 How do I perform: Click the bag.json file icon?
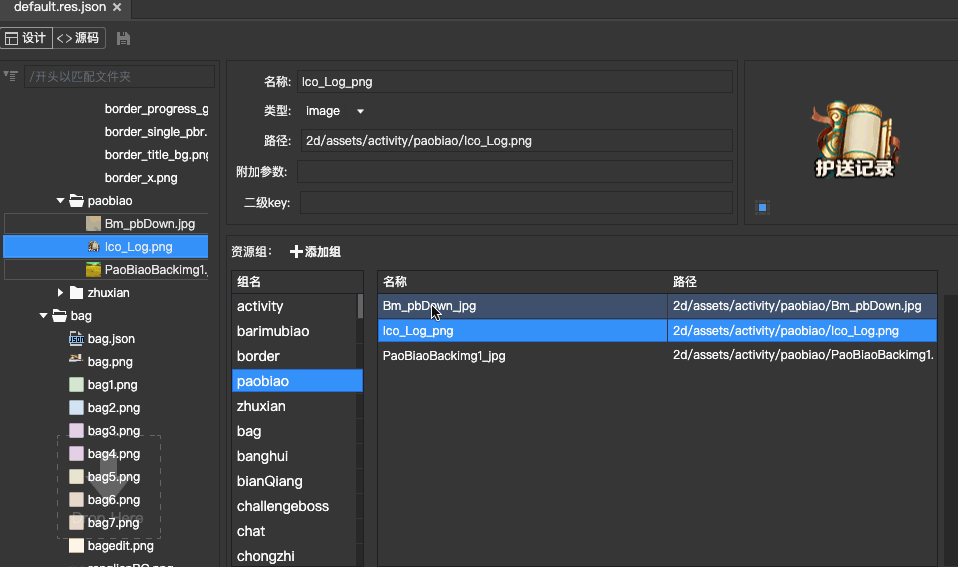coord(76,338)
